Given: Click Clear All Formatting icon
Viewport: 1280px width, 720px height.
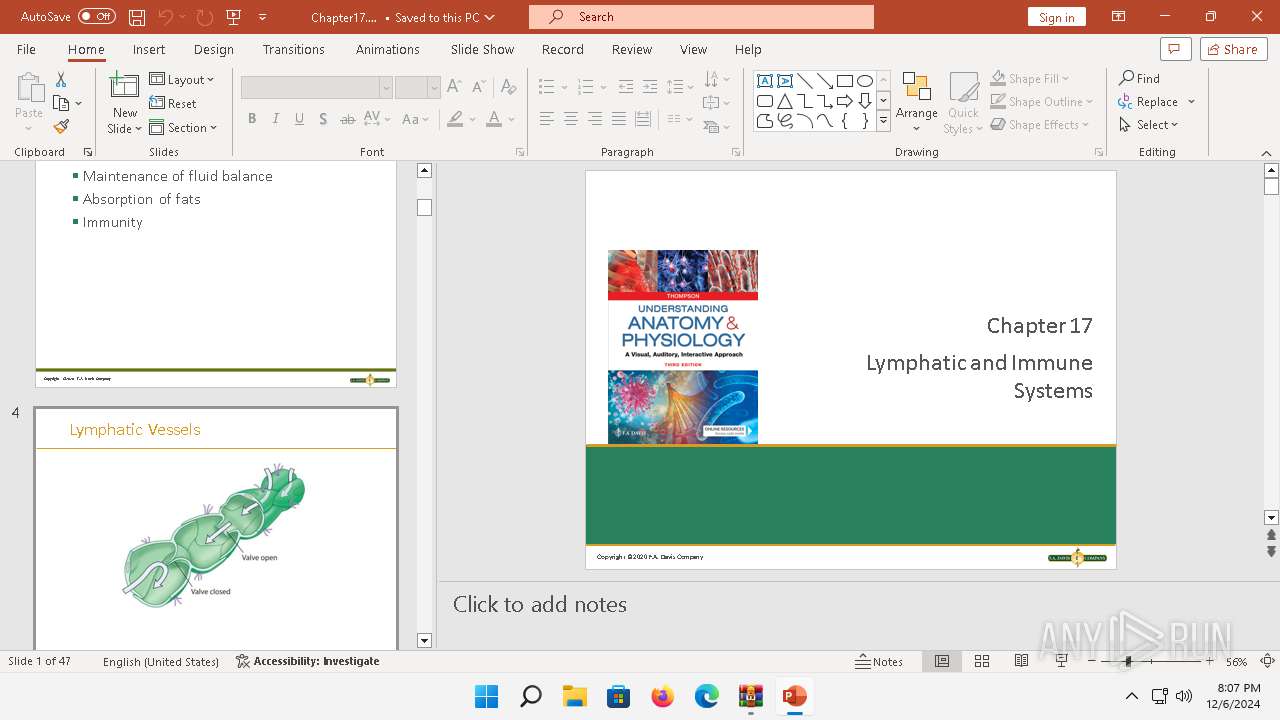Looking at the screenshot, I should pyautogui.click(x=509, y=87).
